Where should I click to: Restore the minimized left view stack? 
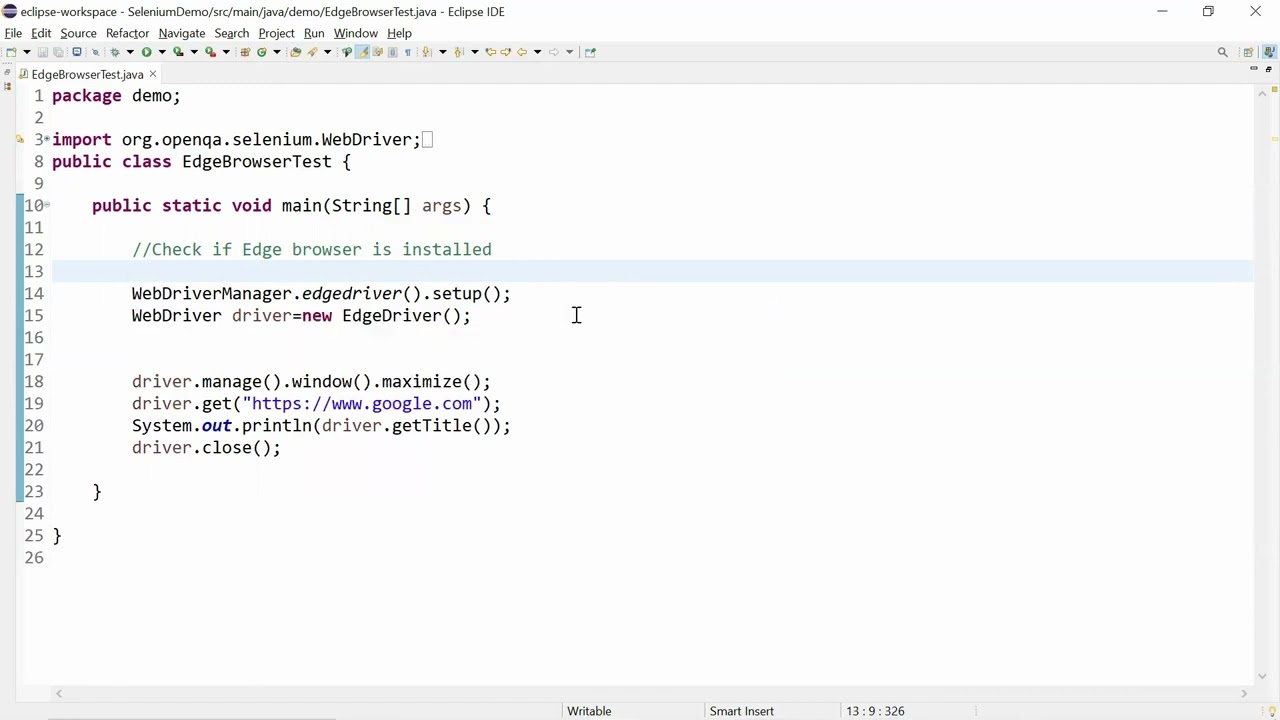click(7, 72)
